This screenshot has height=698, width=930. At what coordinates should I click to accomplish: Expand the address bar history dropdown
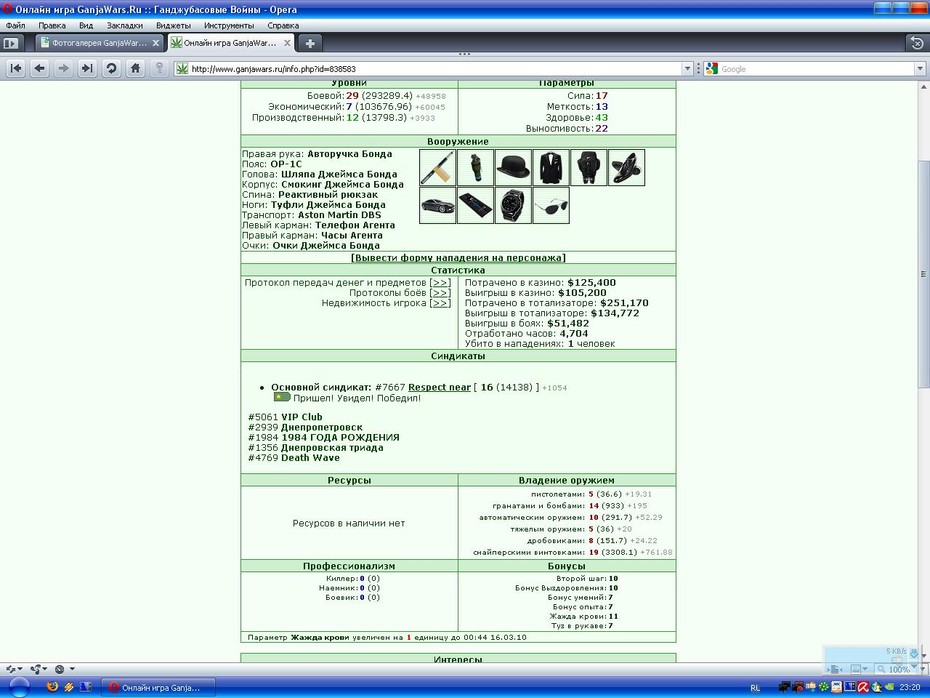pyautogui.click(x=687, y=69)
